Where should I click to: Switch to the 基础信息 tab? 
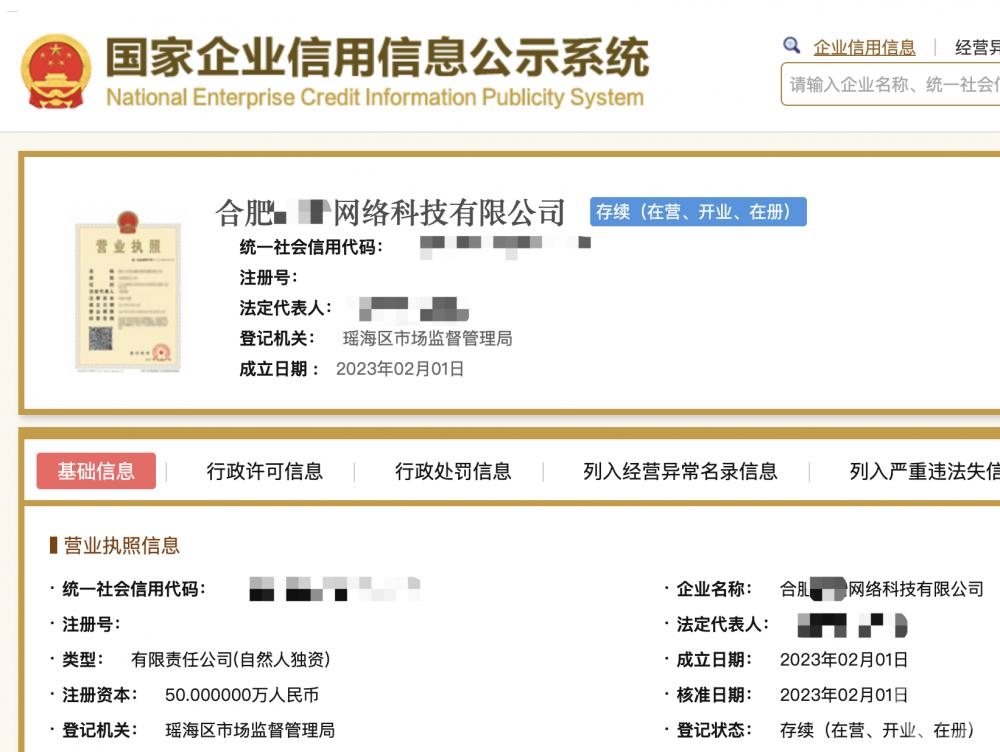96,471
